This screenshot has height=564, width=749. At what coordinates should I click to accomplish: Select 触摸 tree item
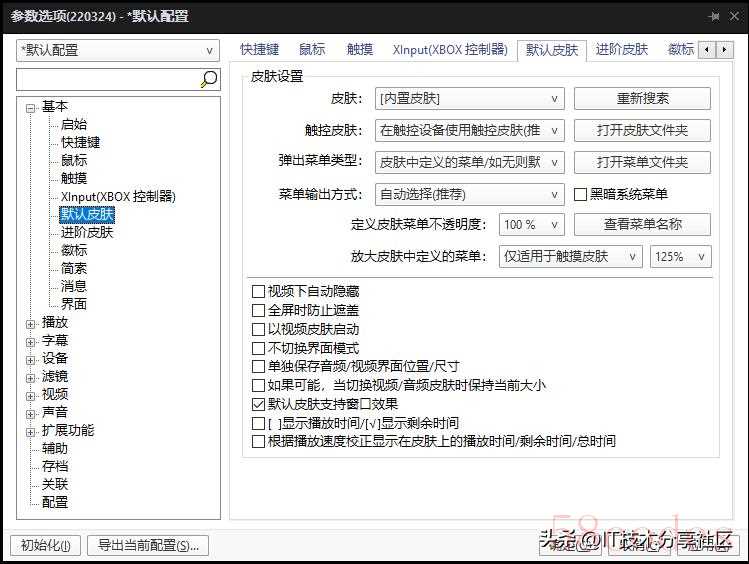[74, 178]
